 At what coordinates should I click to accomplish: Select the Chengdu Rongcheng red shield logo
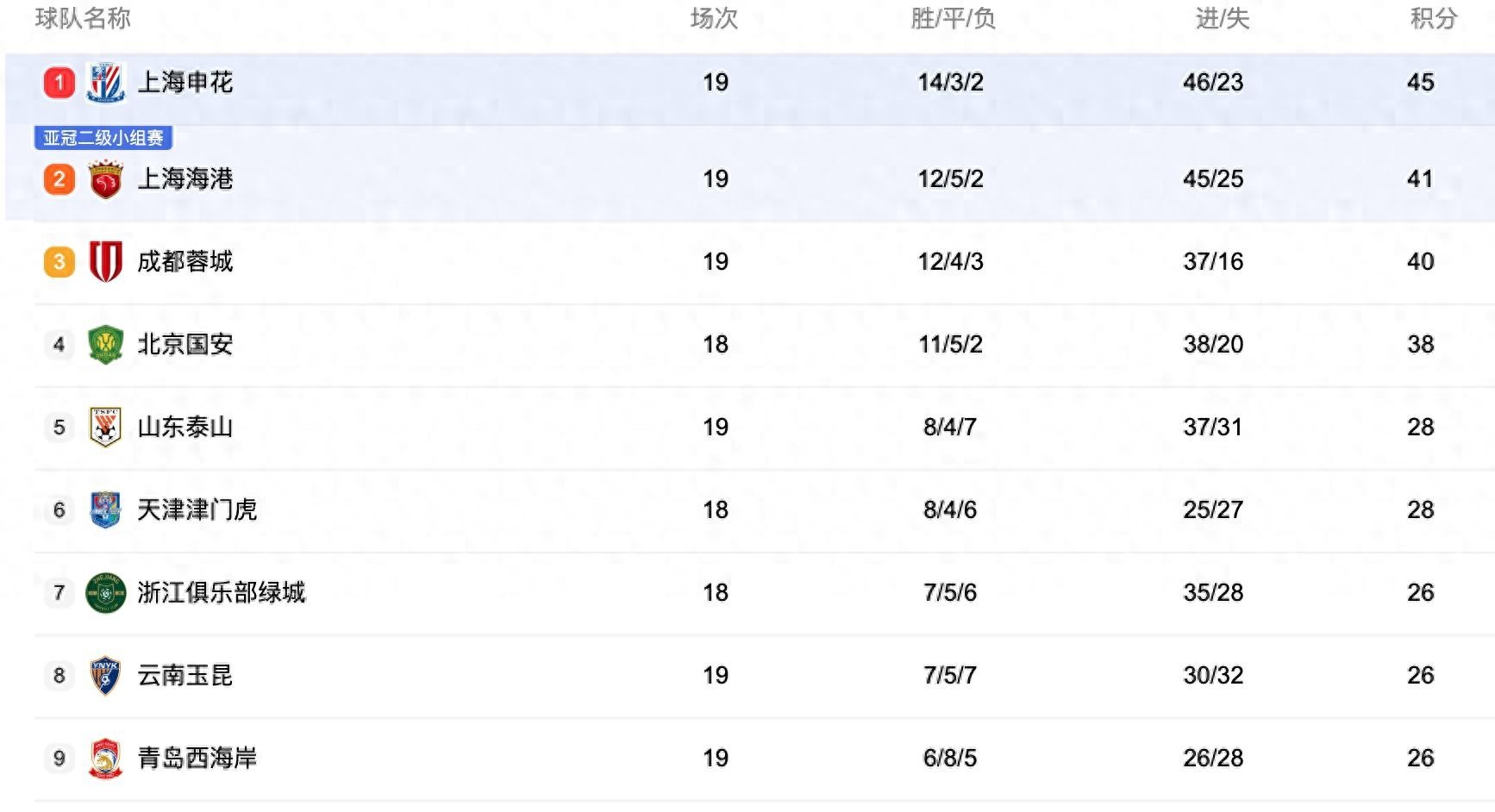tap(106, 261)
